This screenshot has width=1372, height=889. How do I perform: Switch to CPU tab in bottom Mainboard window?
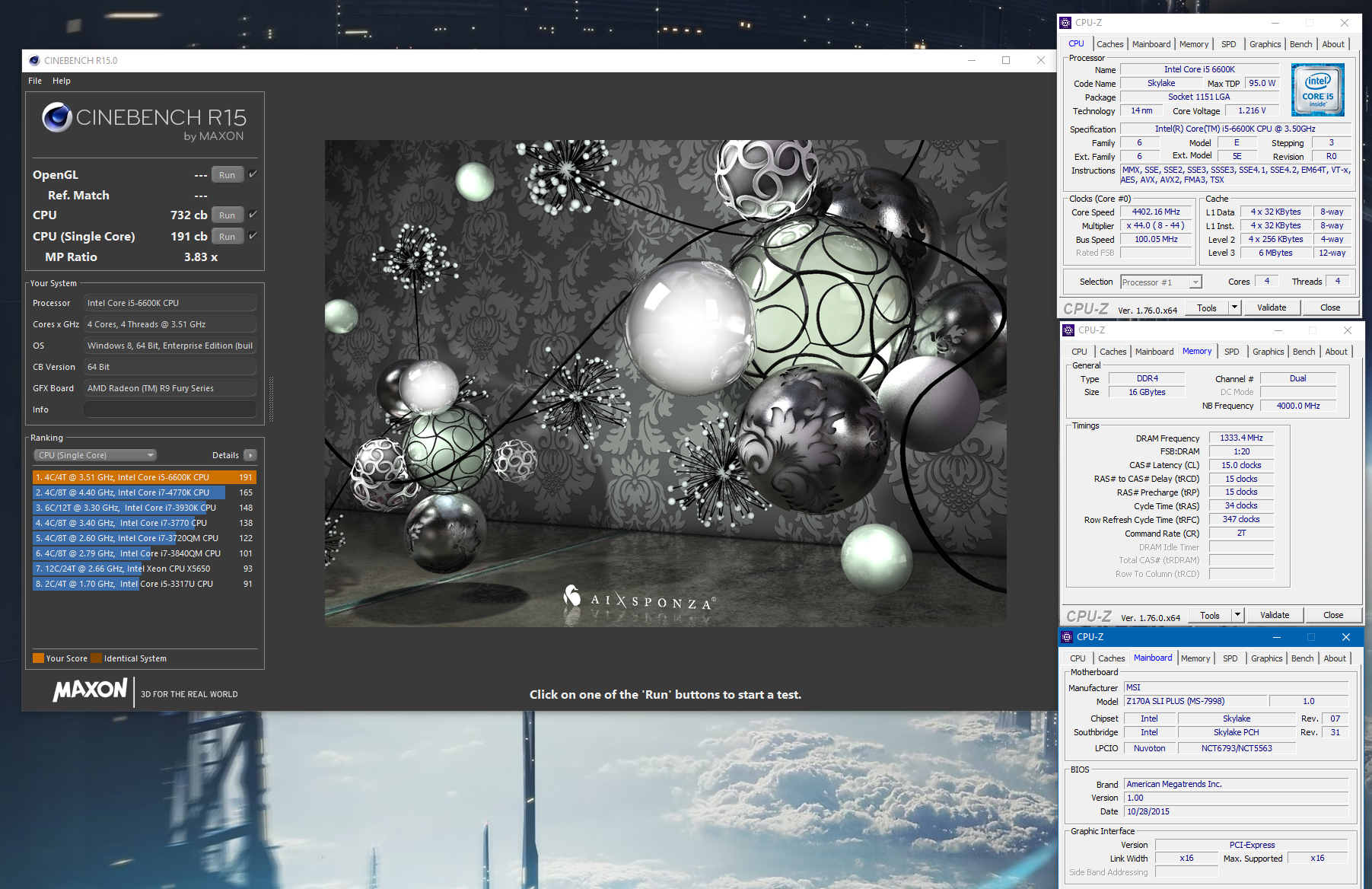[x=1078, y=658]
